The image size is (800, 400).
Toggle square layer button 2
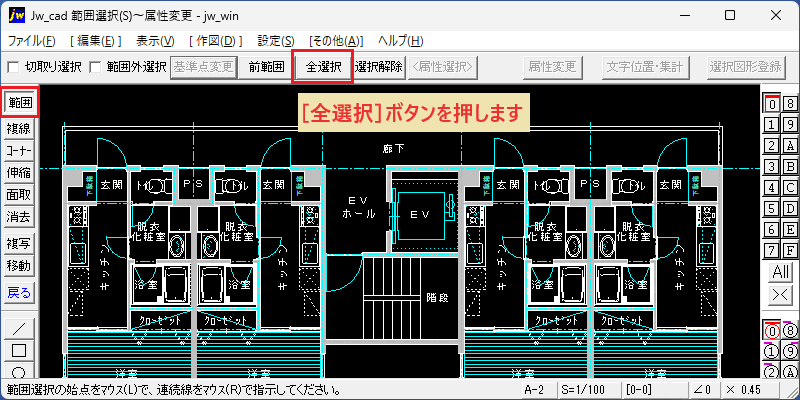coord(772,145)
